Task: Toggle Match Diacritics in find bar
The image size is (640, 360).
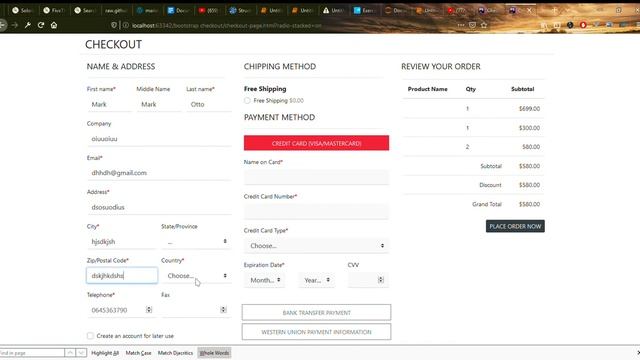Action: click(x=175, y=353)
